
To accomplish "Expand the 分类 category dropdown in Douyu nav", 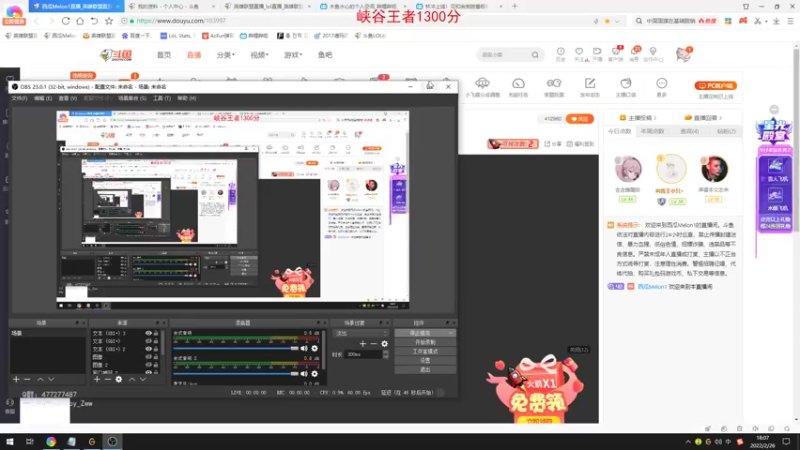I will click(x=226, y=55).
